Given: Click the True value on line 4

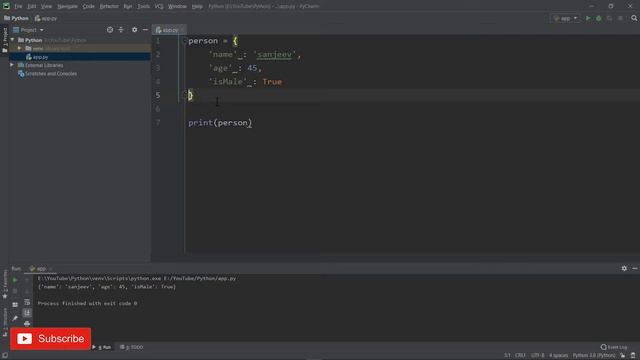Looking at the screenshot, I should click(272, 82).
